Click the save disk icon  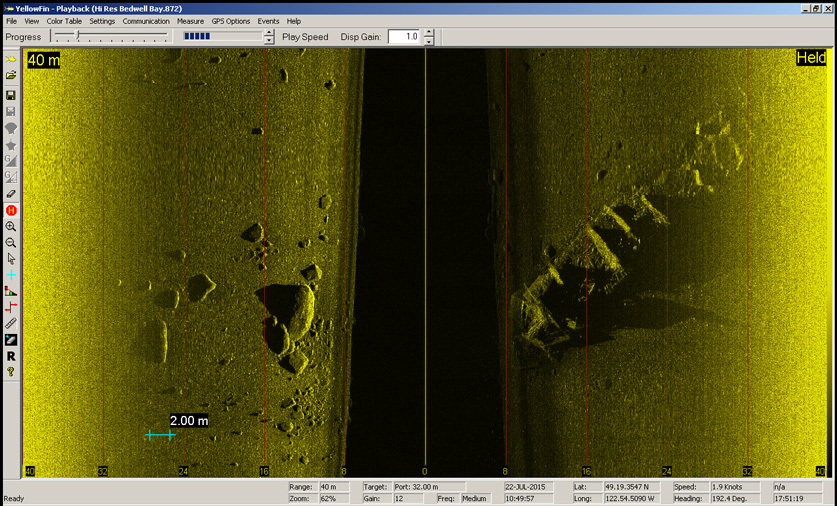[11, 96]
